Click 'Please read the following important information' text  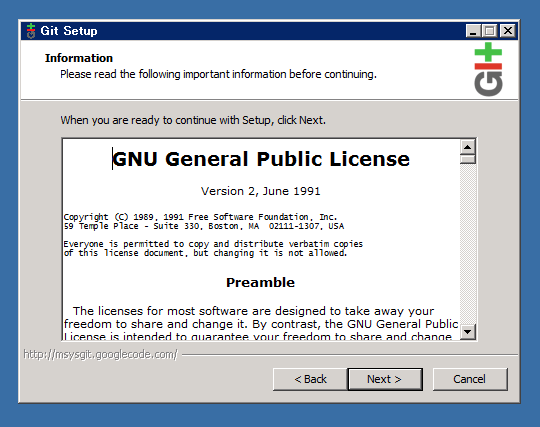[218, 74]
